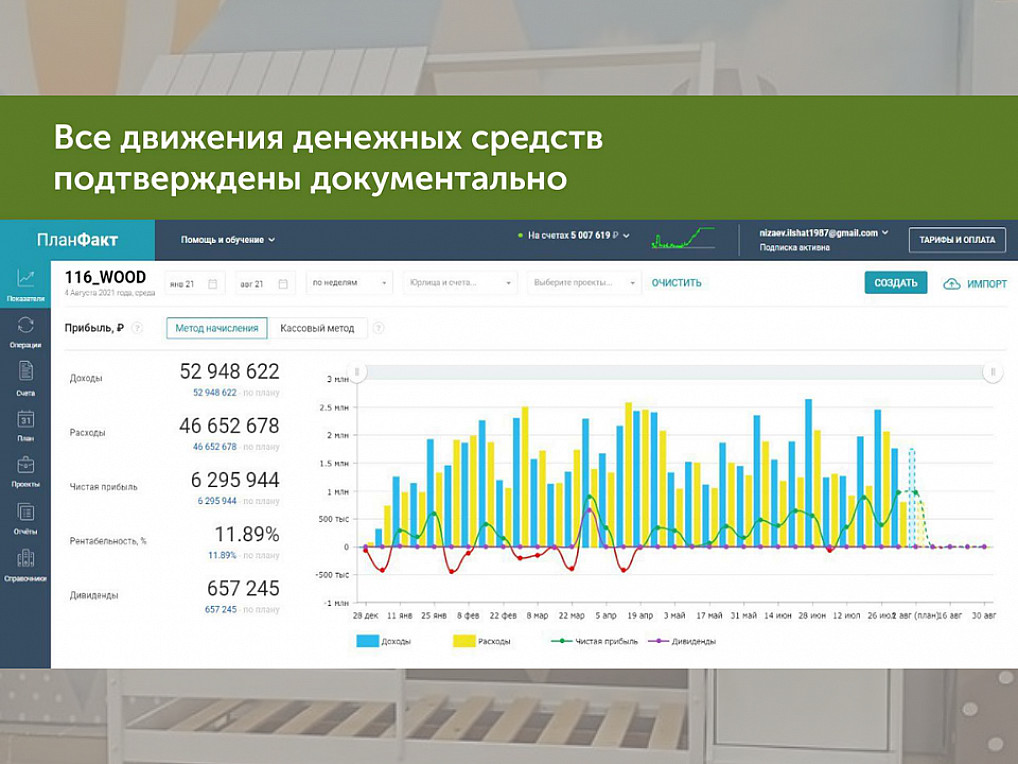Open the user account email dropdown
This screenshot has width=1018, height=764.
[824, 232]
